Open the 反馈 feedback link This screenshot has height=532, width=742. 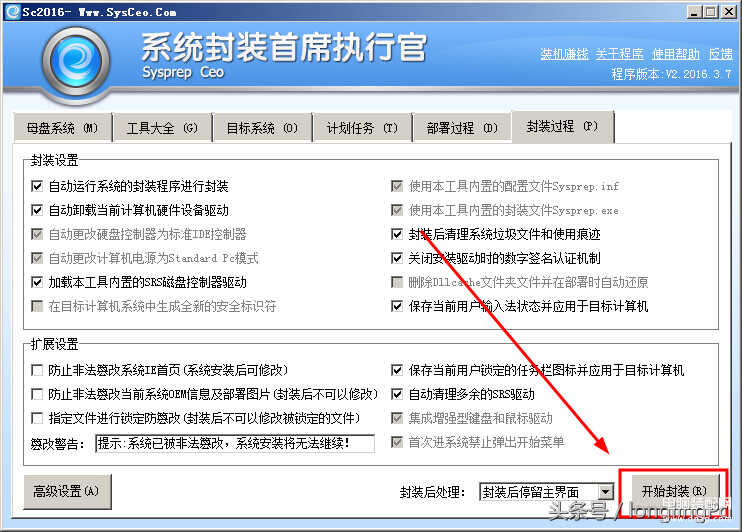pyautogui.click(x=721, y=54)
